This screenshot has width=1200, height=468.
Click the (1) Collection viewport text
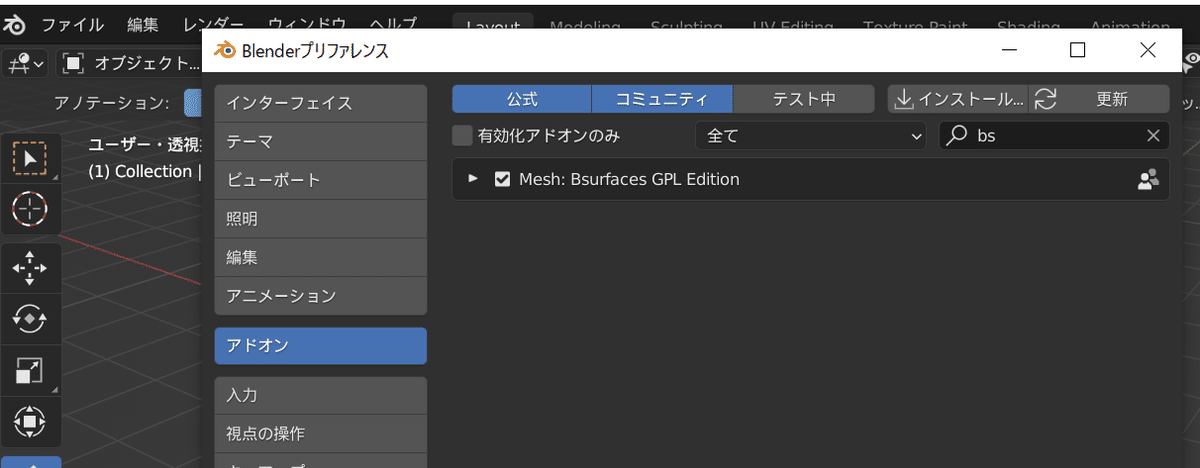point(140,171)
